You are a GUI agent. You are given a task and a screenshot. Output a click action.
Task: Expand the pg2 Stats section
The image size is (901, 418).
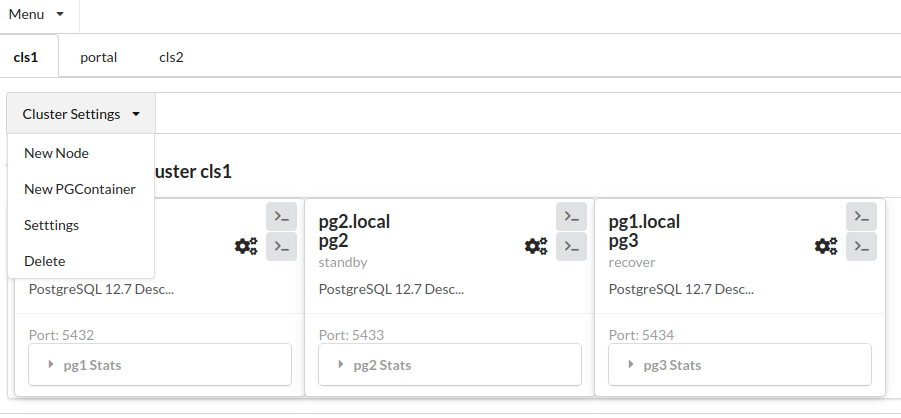point(450,365)
